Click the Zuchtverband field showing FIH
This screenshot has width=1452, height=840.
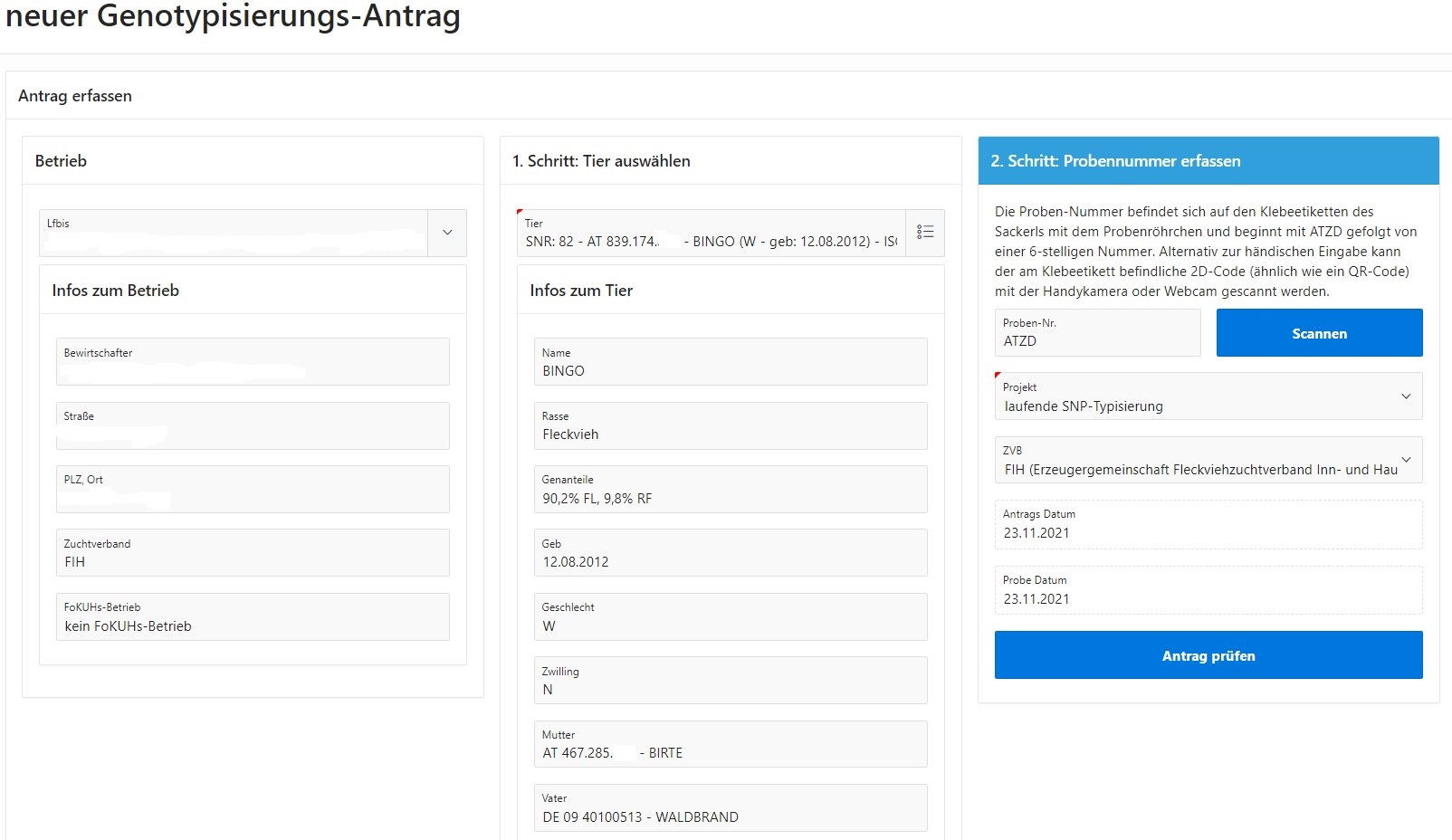tap(253, 553)
